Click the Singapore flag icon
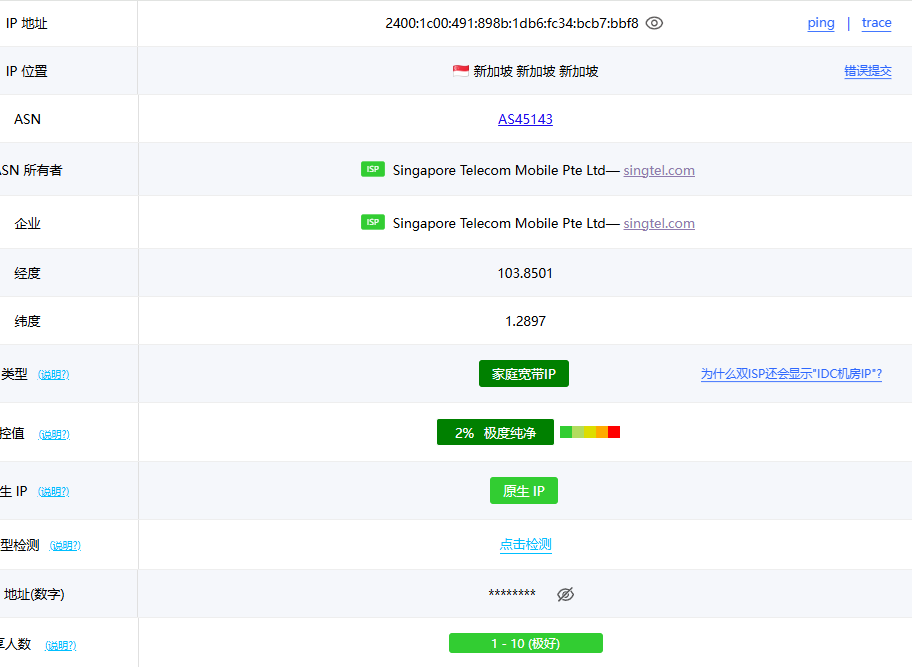This screenshot has width=912, height=667. 461,71
